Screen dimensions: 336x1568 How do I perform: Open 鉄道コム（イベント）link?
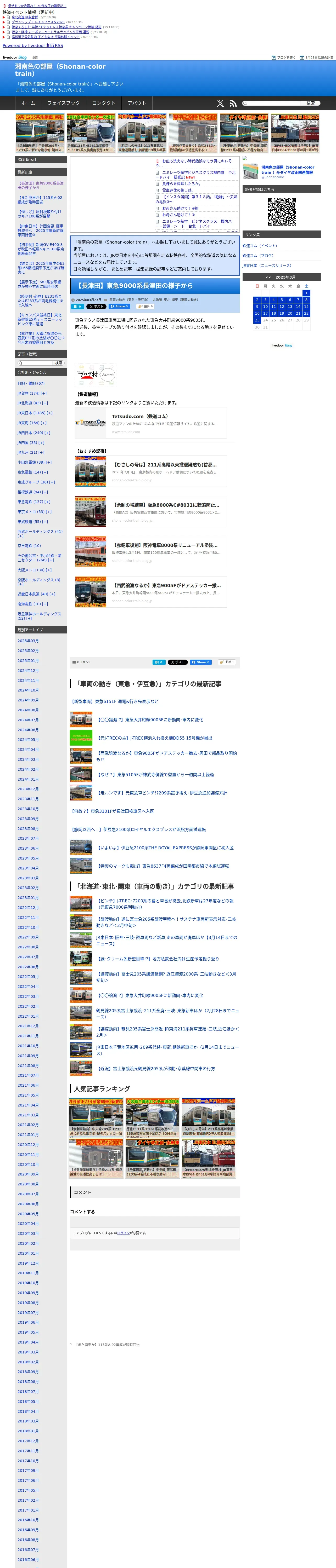pos(260,246)
